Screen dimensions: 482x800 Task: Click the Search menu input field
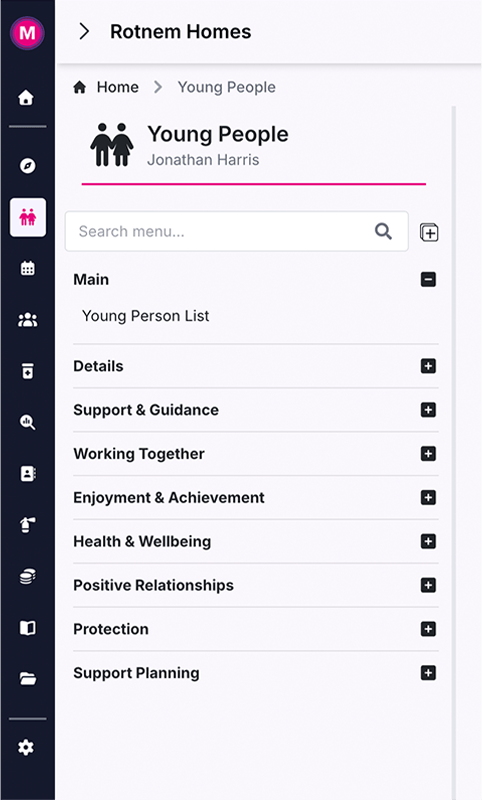pos(237,231)
